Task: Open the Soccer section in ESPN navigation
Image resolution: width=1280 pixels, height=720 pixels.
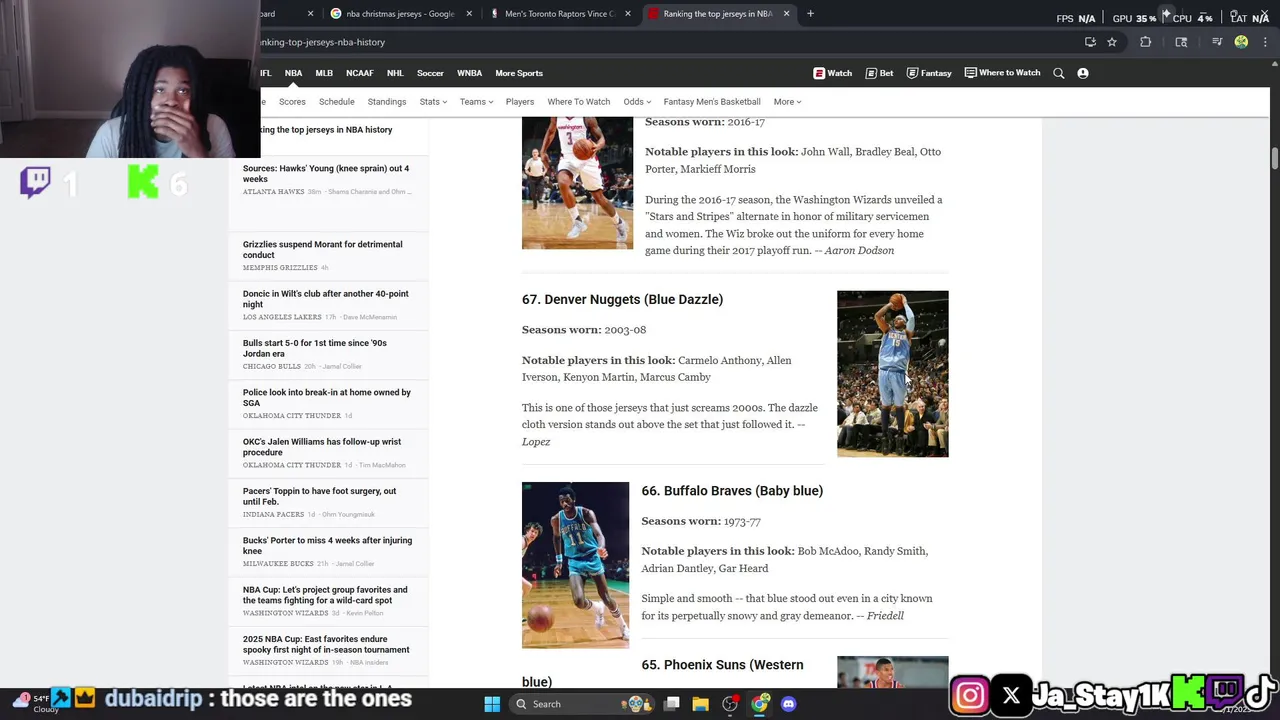Action: (430, 73)
